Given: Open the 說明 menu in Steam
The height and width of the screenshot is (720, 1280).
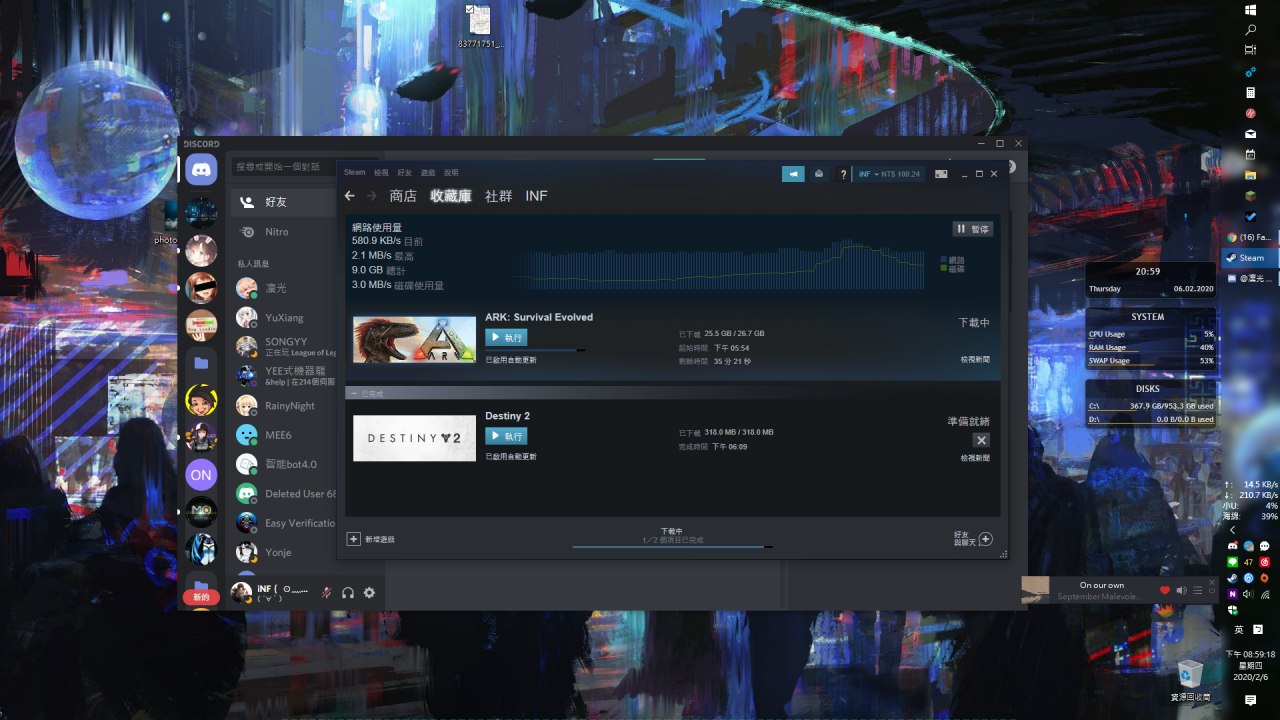Looking at the screenshot, I should tap(451, 173).
